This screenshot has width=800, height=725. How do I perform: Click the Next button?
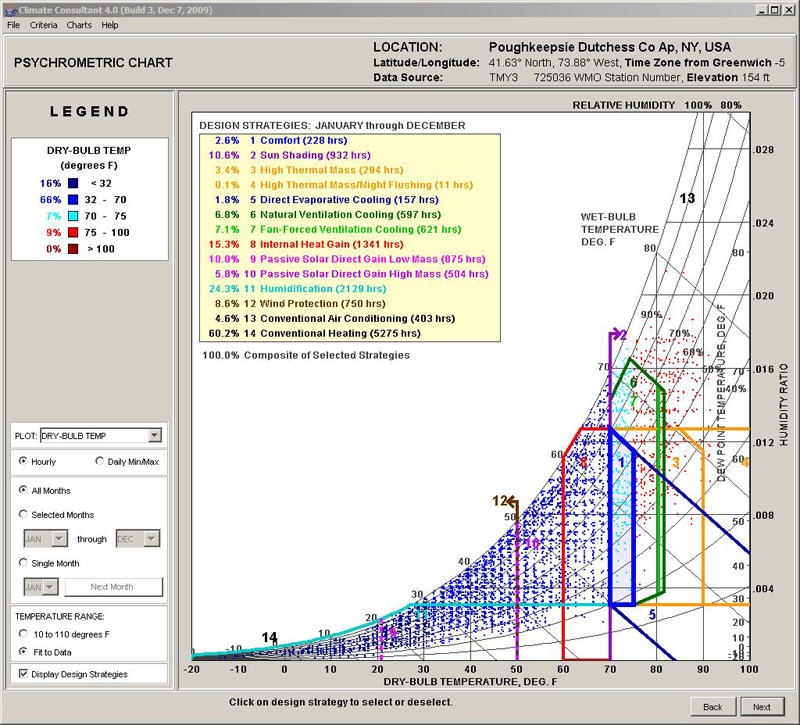point(761,706)
